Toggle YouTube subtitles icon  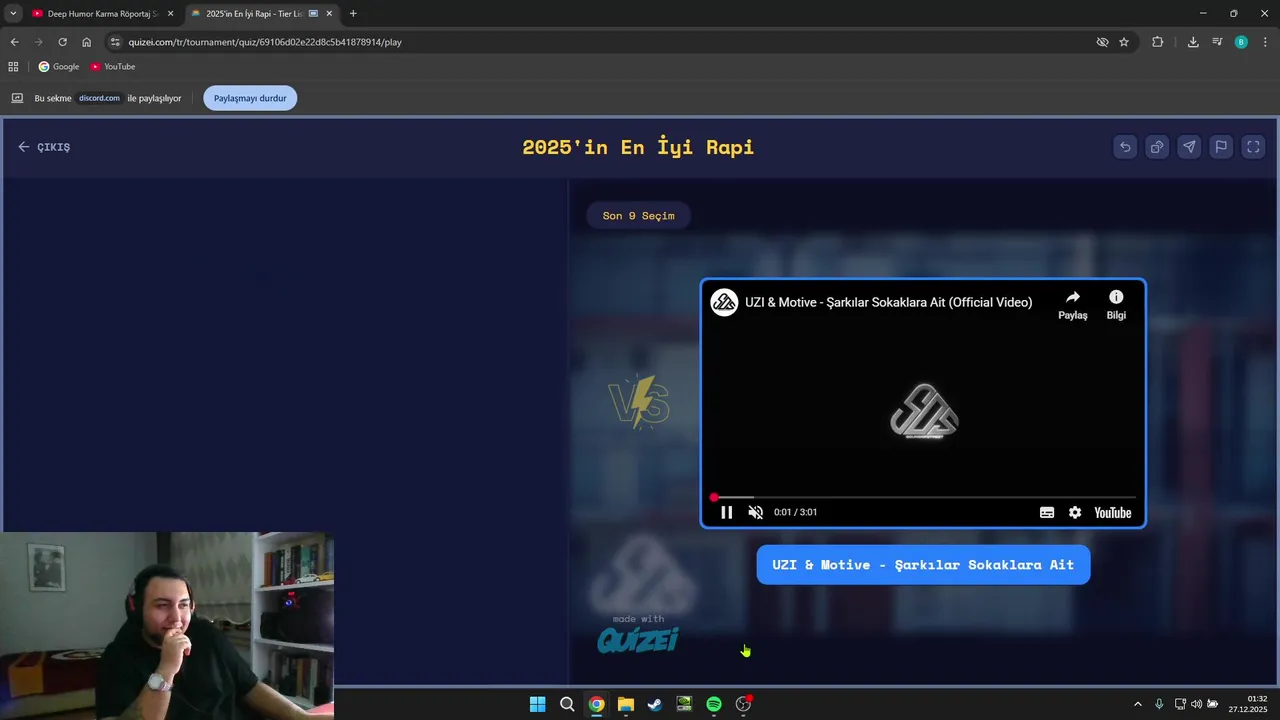(x=1047, y=512)
